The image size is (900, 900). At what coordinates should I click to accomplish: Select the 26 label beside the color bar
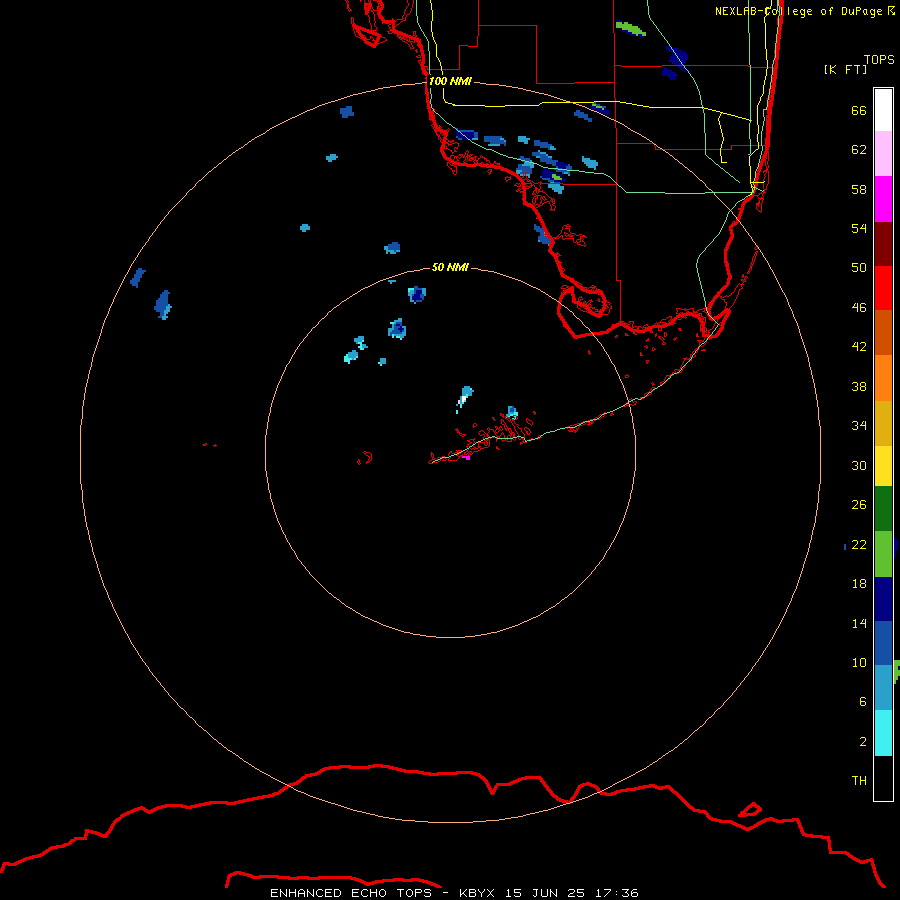pyautogui.click(x=859, y=505)
